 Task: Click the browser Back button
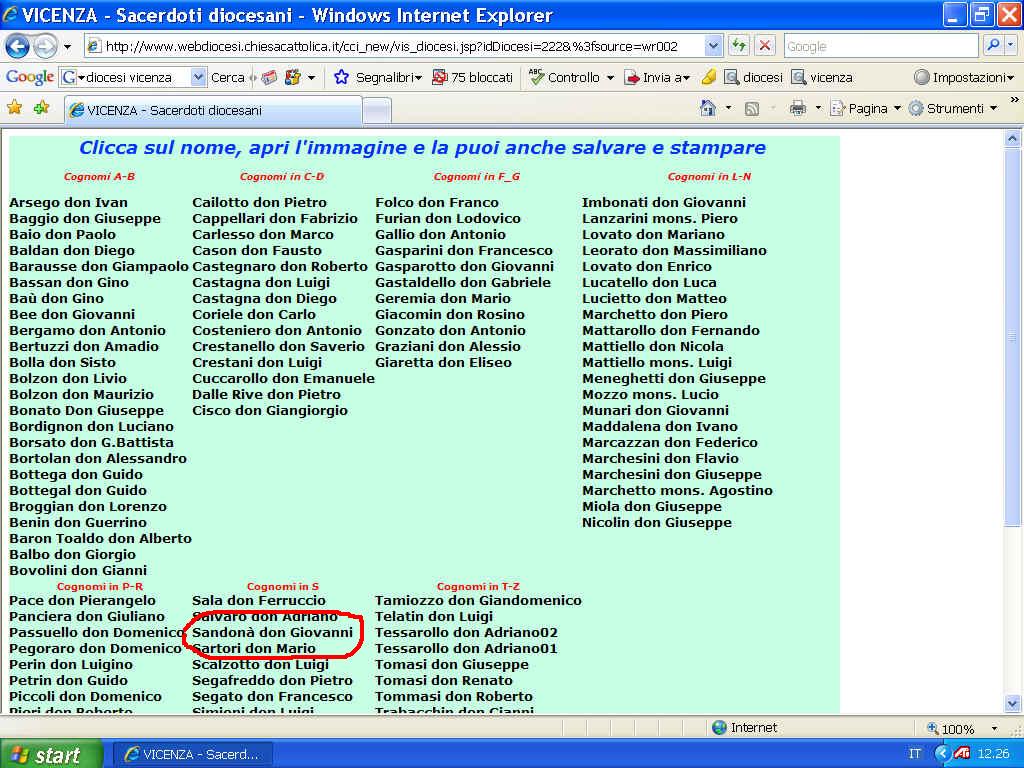[18, 46]
